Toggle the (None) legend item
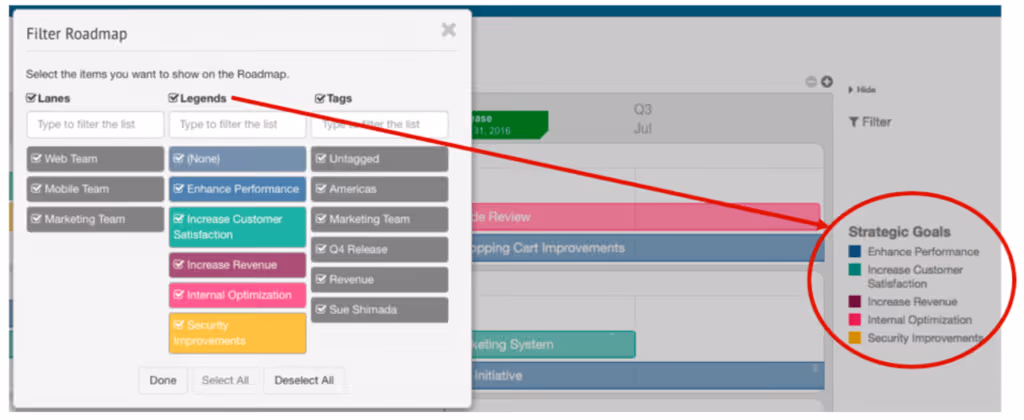Image resolution: width=1024 pixels, height=420 pixels. coord(238,159)
